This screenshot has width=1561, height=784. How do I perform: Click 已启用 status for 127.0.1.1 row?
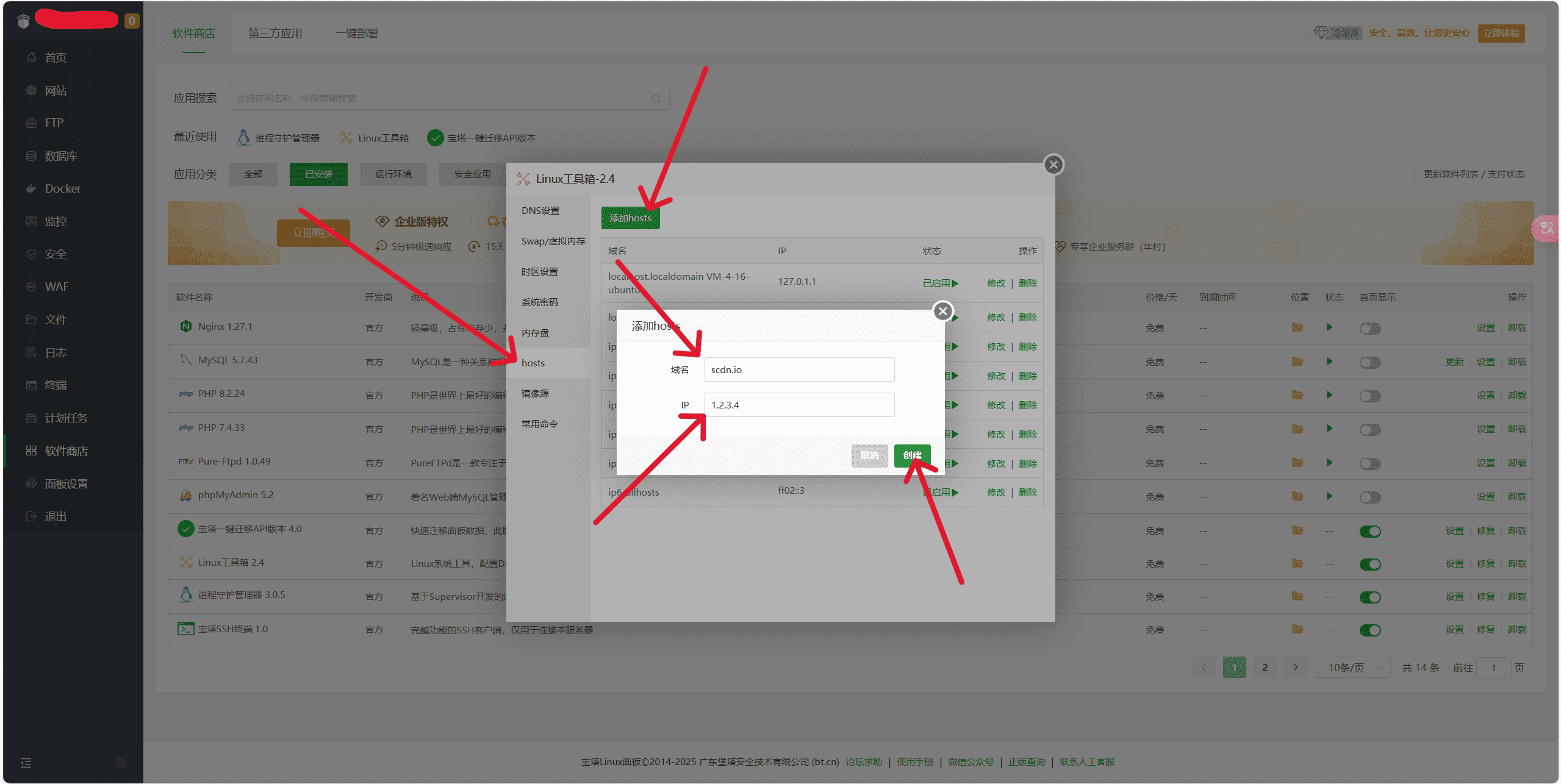point(941,283)
